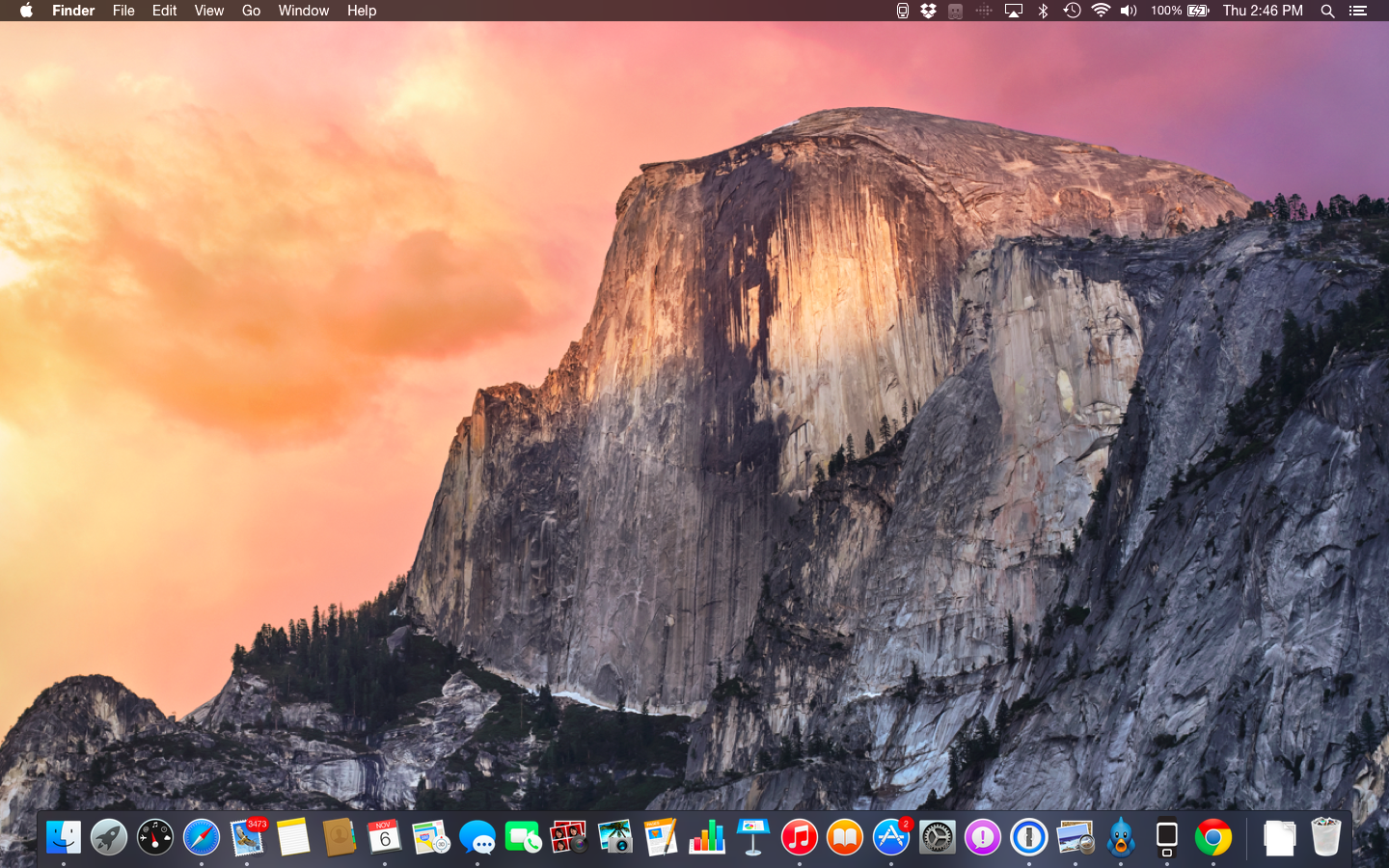Click the Thu 2:46 PM clock
Image resolution: width=1389 pixels, height=868 pixels.
tap(1262, 11)
